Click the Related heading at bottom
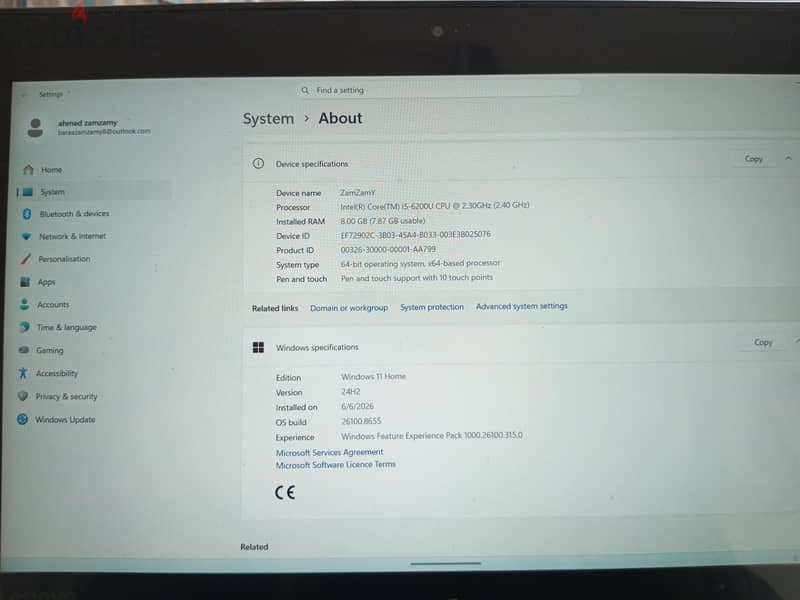Screen dimensions: 800x600 point(254,547)
